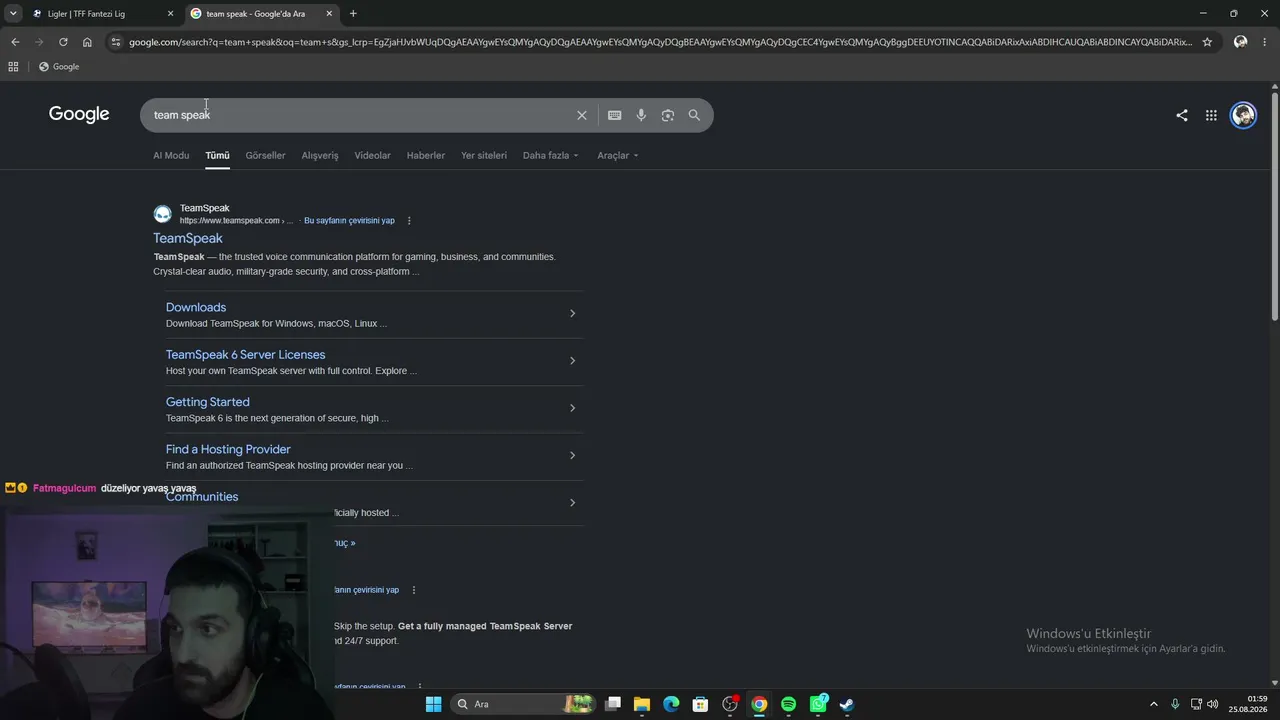
Task: Click the page's vertical scrollbar
Action: pyautogui.click(x=1274, y=205)
